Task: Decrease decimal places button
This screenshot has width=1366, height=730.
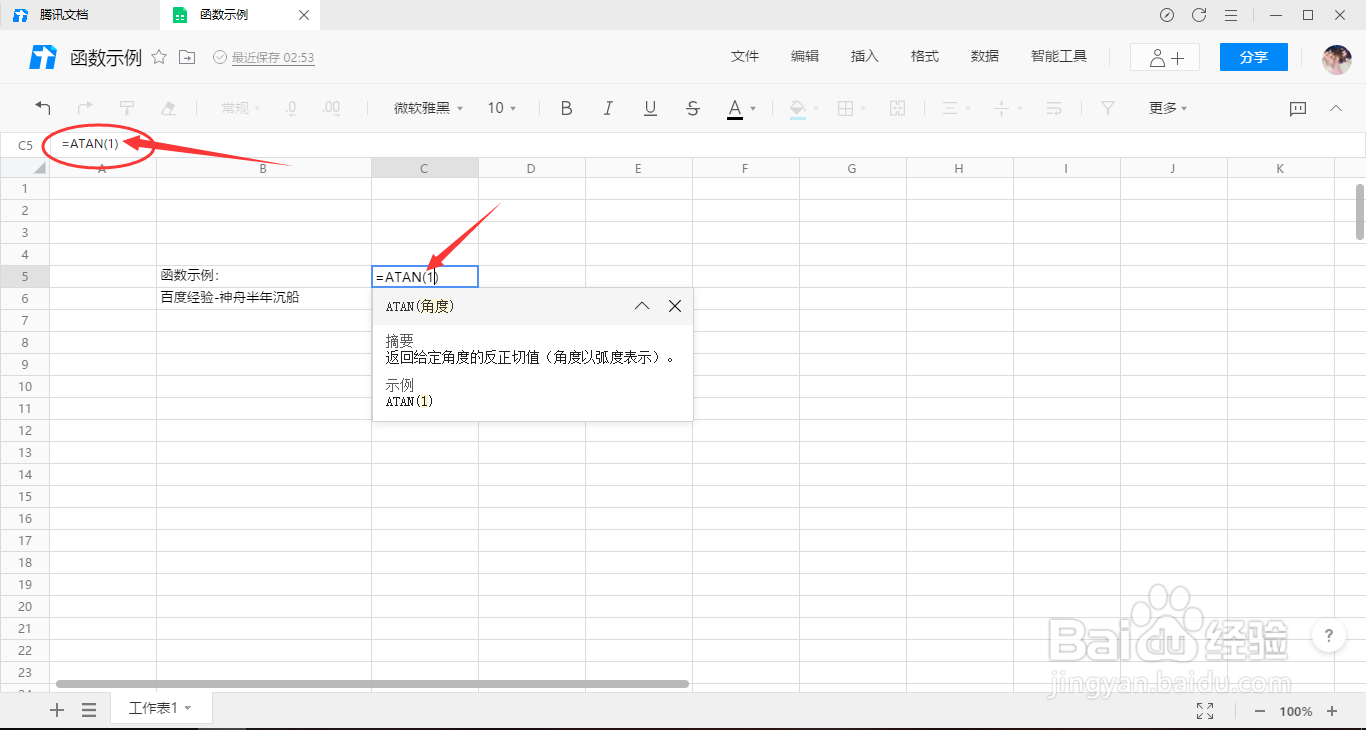Action: point(291,108)
